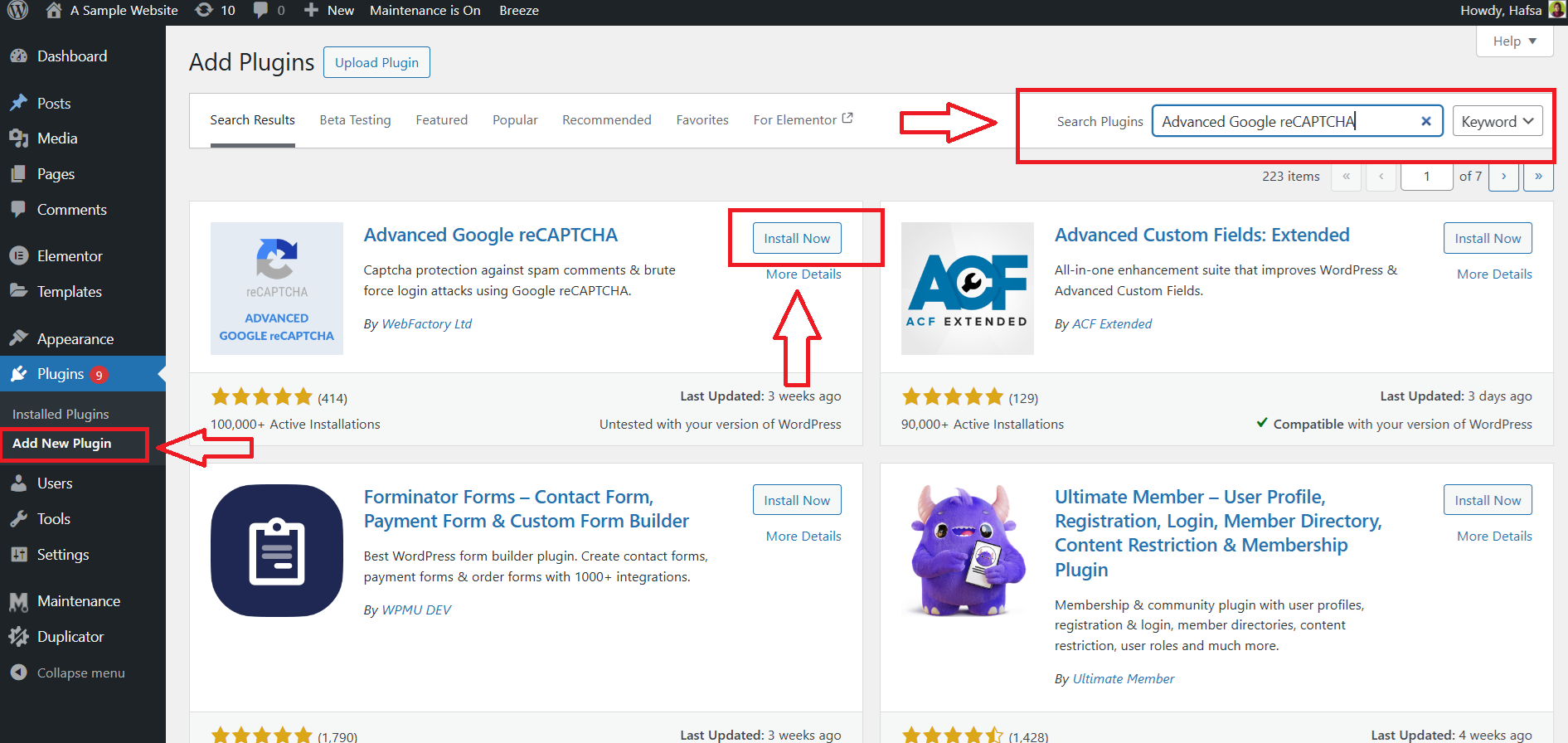Open Installed Plugins submenu item
Viewport: 1568px width, 743px height.
[x=61, y=414]
